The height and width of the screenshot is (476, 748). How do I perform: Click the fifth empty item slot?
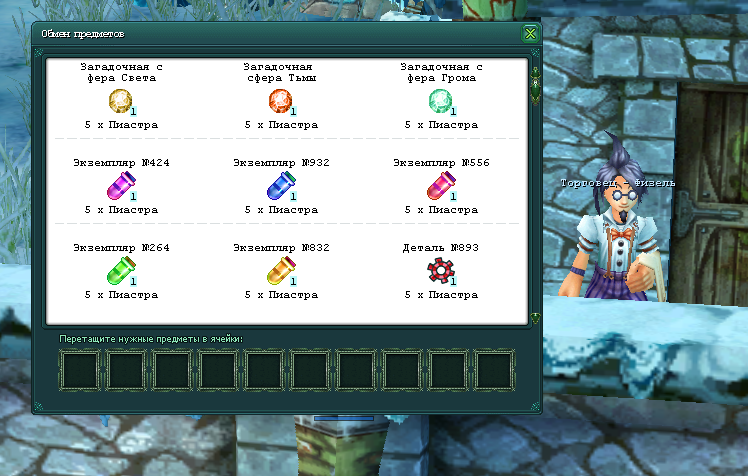point(264,370)
